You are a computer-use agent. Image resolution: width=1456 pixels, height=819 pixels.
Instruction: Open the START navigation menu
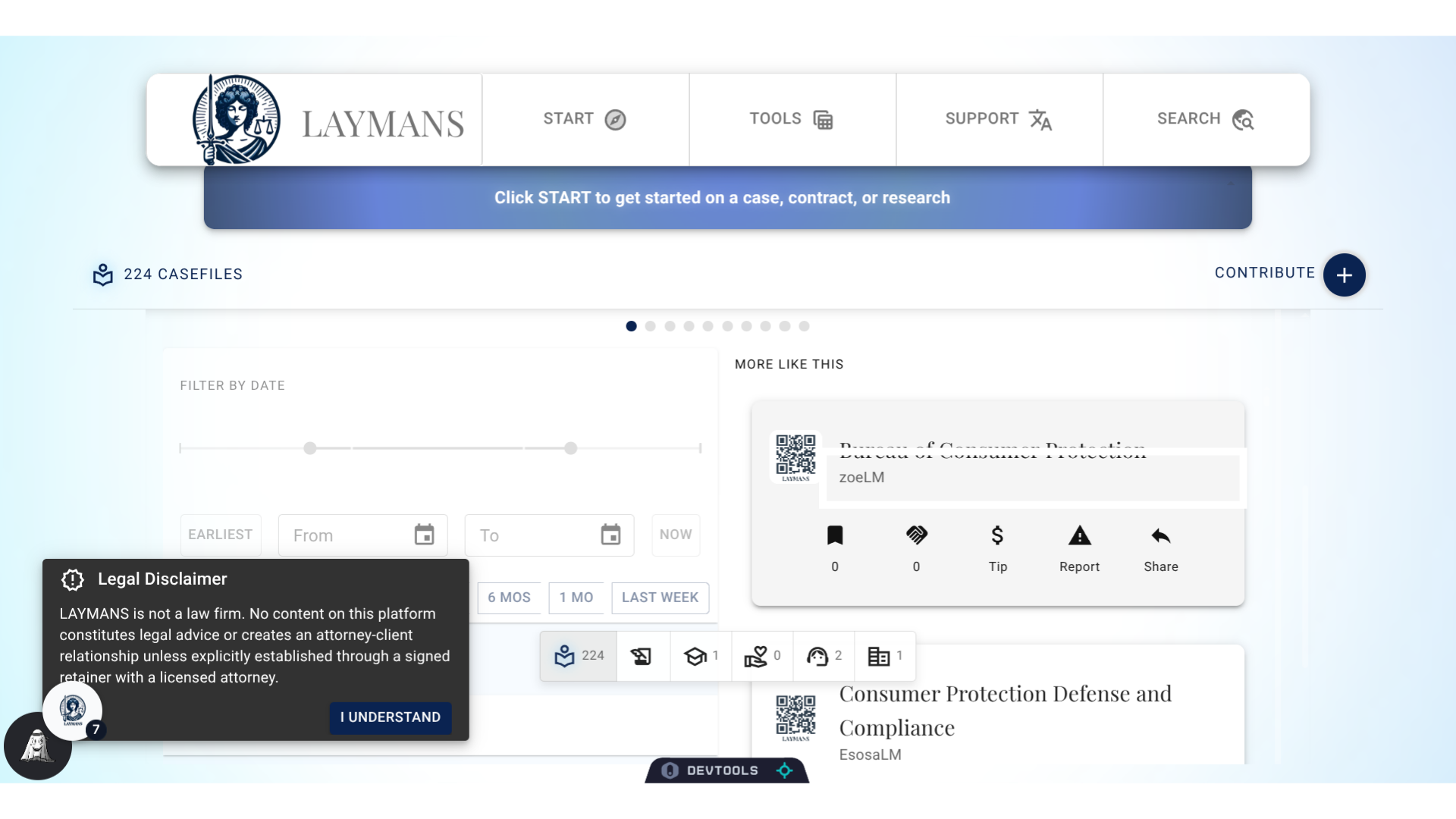pyautogui.click(x=585, y=120)
